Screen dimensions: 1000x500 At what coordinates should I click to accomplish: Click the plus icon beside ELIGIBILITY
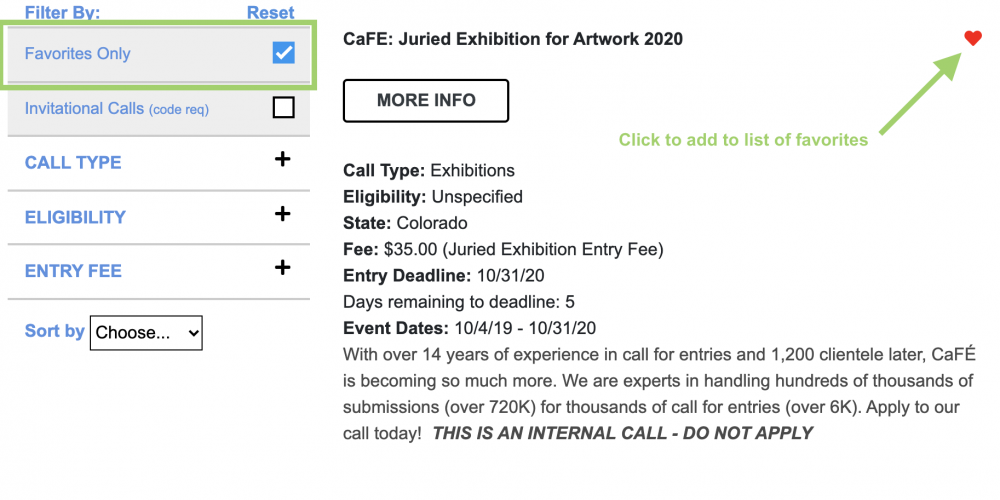coord(283,214)
